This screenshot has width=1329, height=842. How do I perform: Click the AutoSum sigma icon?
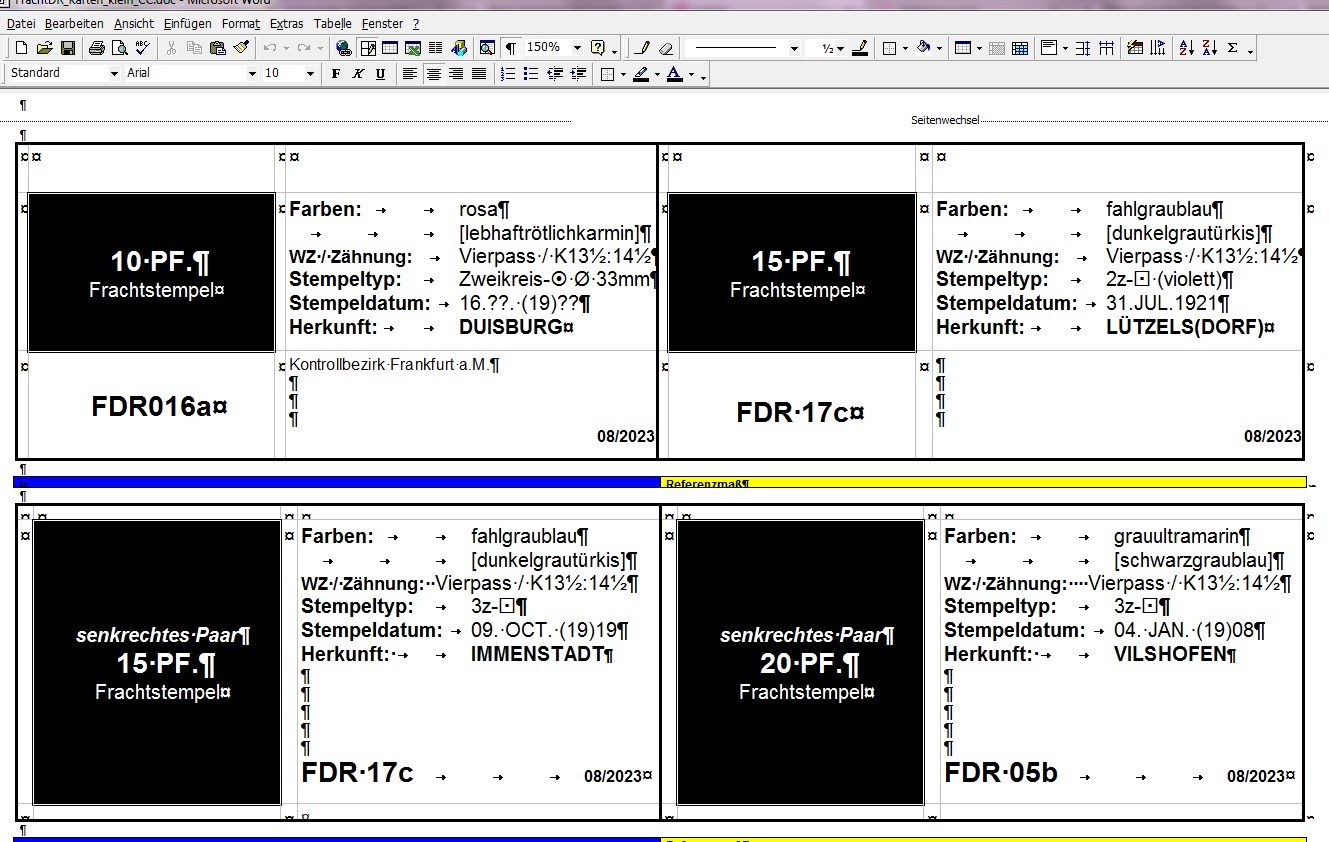(1232, 48)
